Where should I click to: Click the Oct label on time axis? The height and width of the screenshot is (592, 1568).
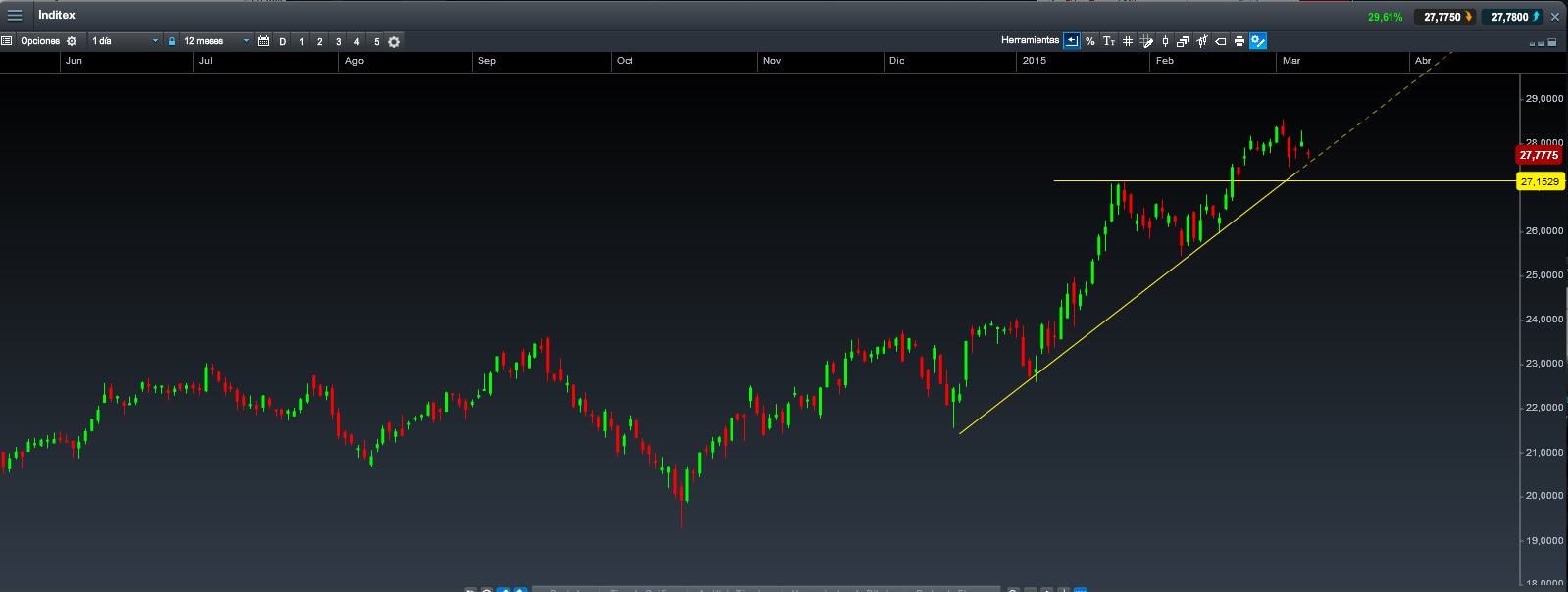(x=625, y=61)
